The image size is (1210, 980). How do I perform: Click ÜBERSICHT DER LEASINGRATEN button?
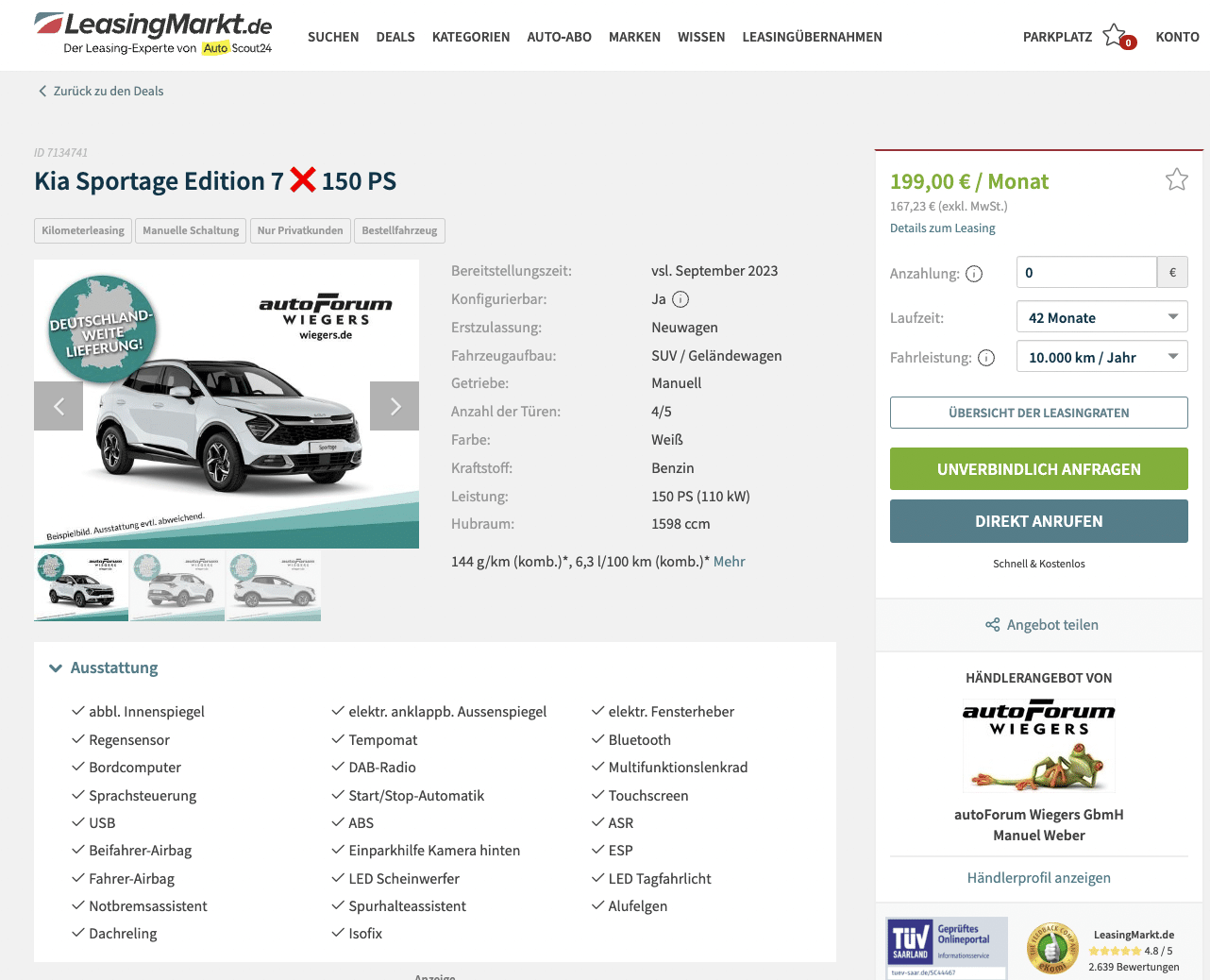pos(1038,413)
